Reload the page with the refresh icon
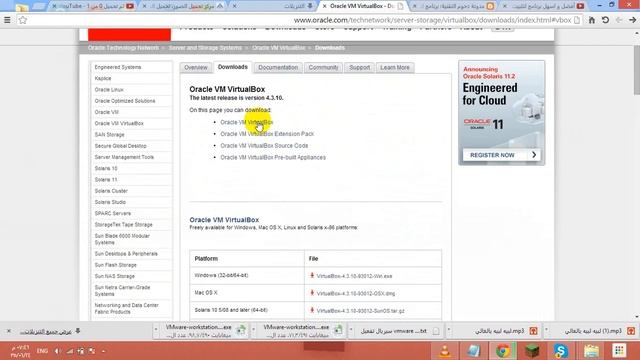The width and height of the screenshot is (640, 360). point(605,20)
